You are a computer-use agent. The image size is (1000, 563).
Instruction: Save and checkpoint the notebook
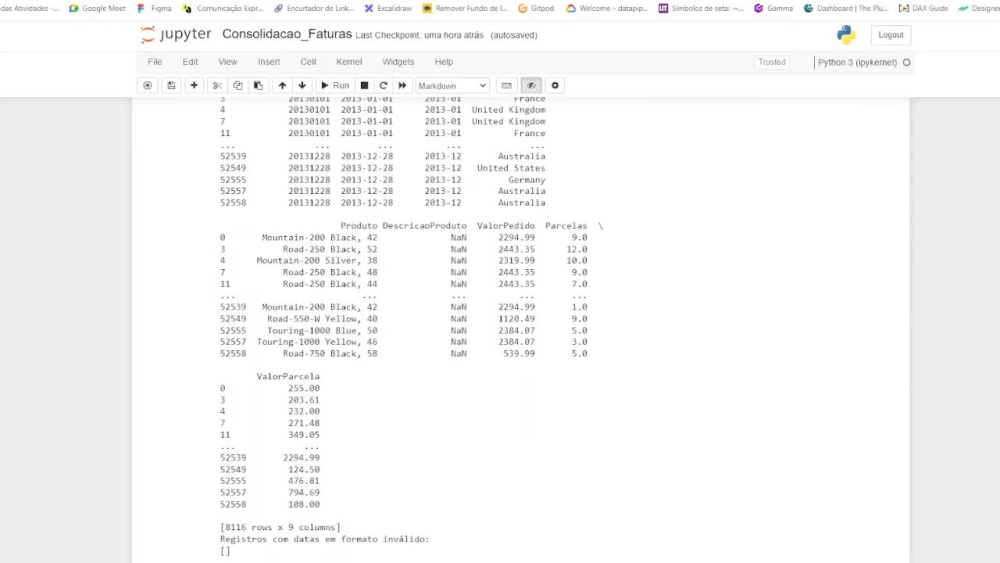click(x=171, y=85)
